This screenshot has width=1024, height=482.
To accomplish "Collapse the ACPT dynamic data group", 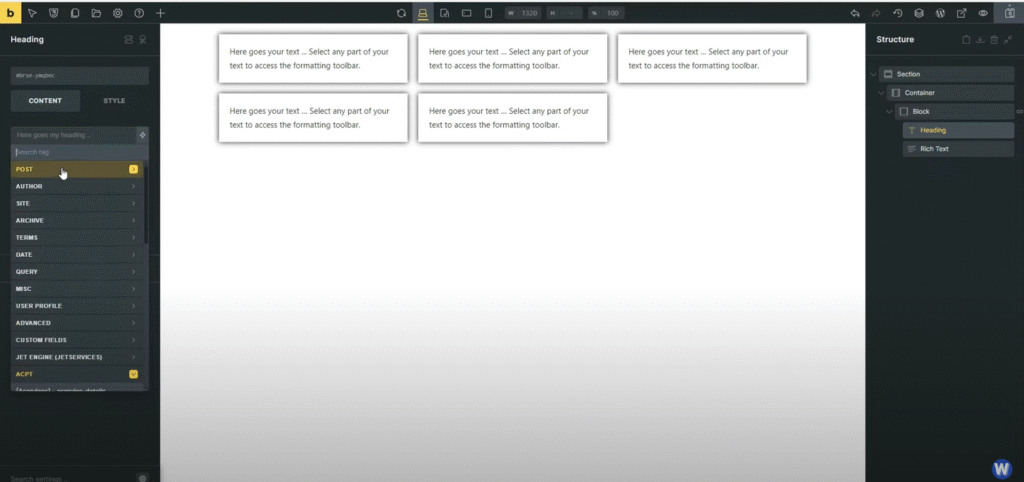I will [77, 374].
